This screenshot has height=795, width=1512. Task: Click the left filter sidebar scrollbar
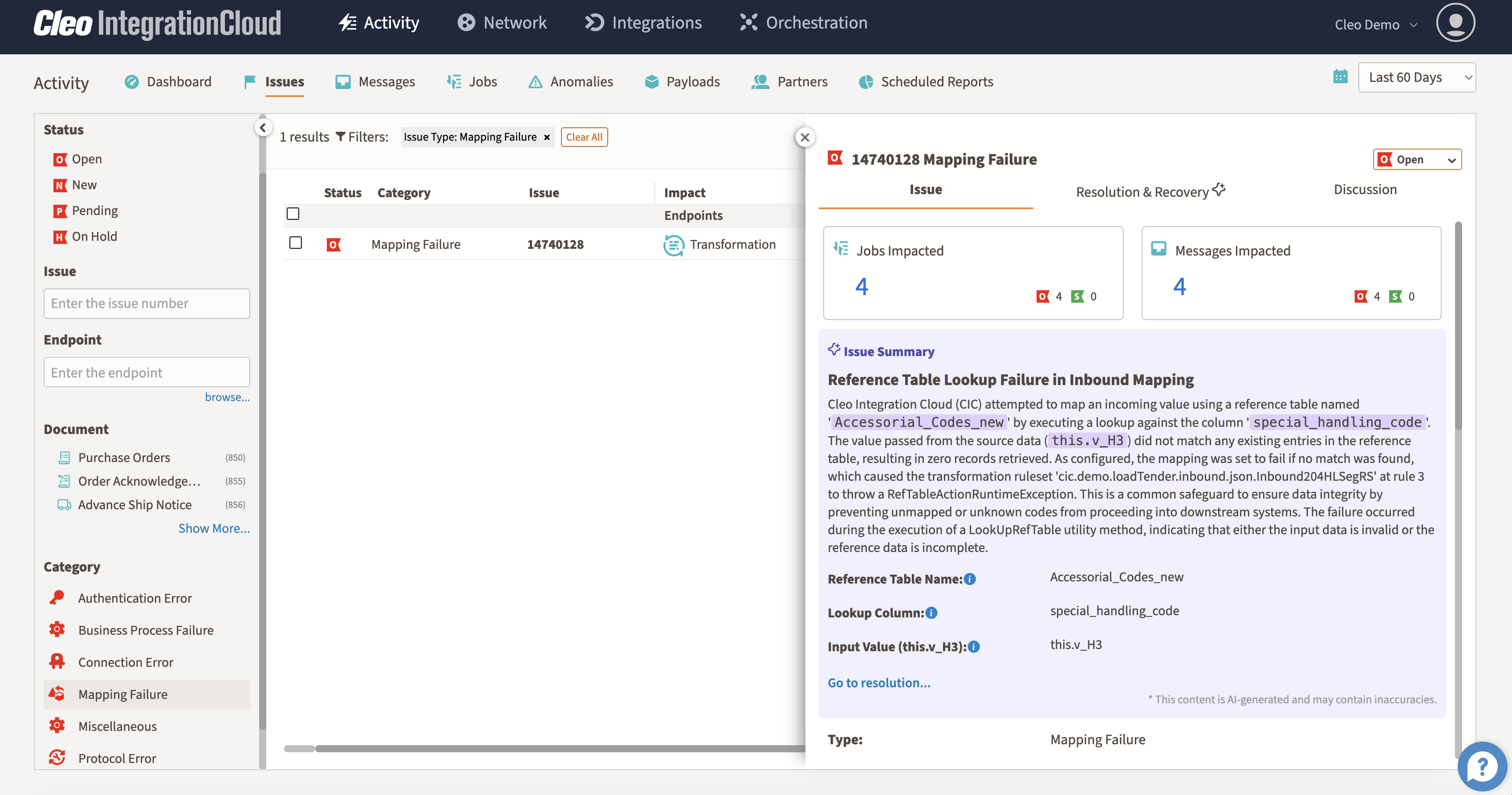pyautogui.click(x=262, y=452)
